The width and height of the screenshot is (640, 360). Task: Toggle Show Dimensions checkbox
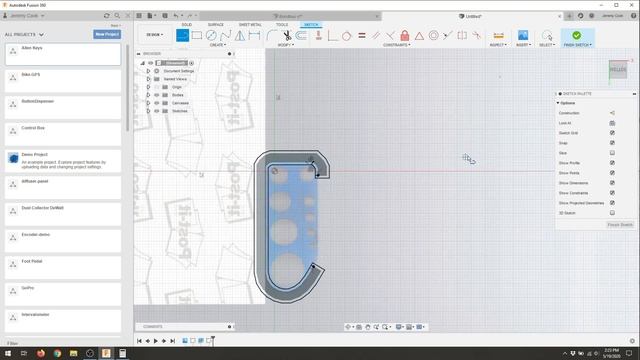click(x=612, y=183)
